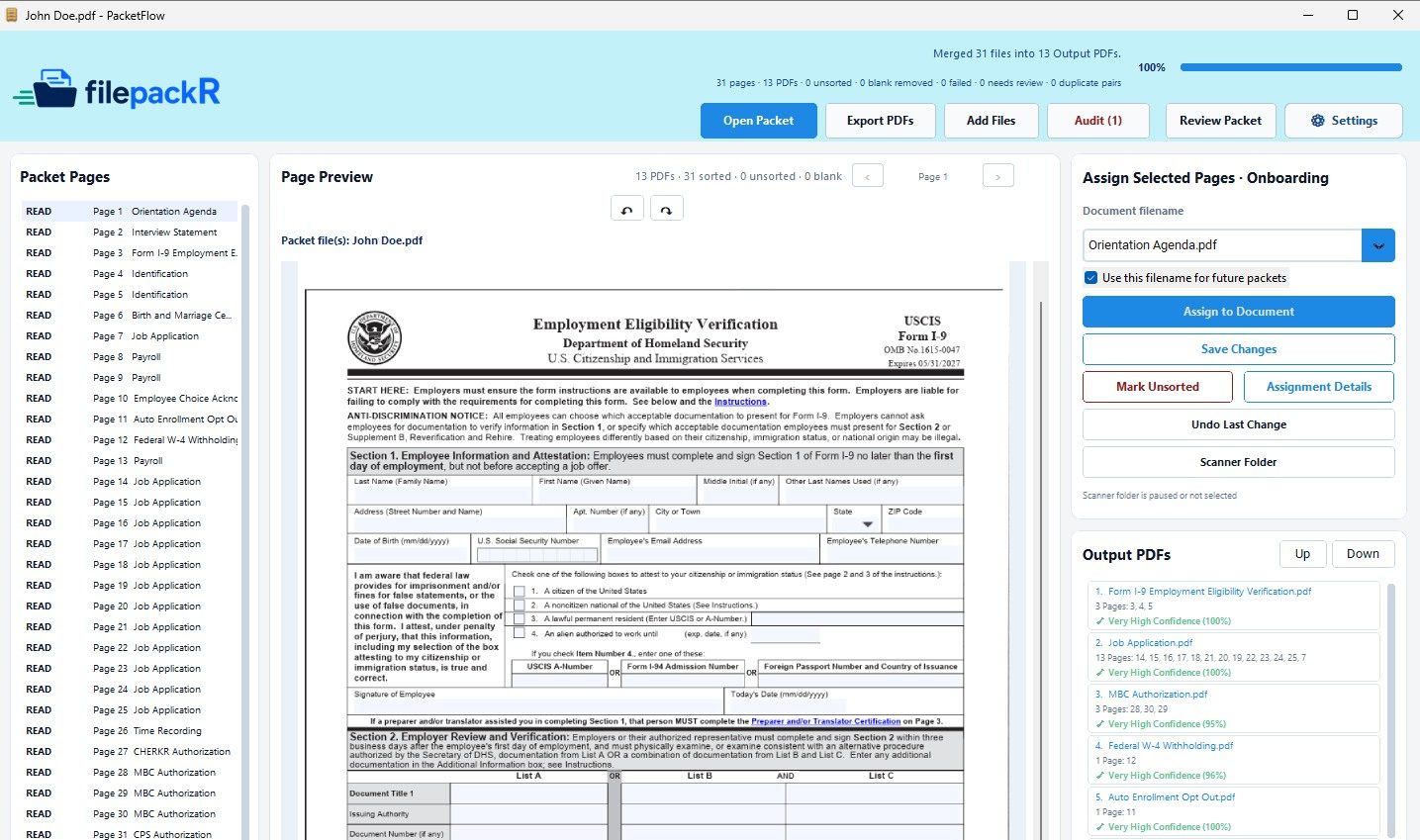Click the filepackR logo

pos(117,92)
